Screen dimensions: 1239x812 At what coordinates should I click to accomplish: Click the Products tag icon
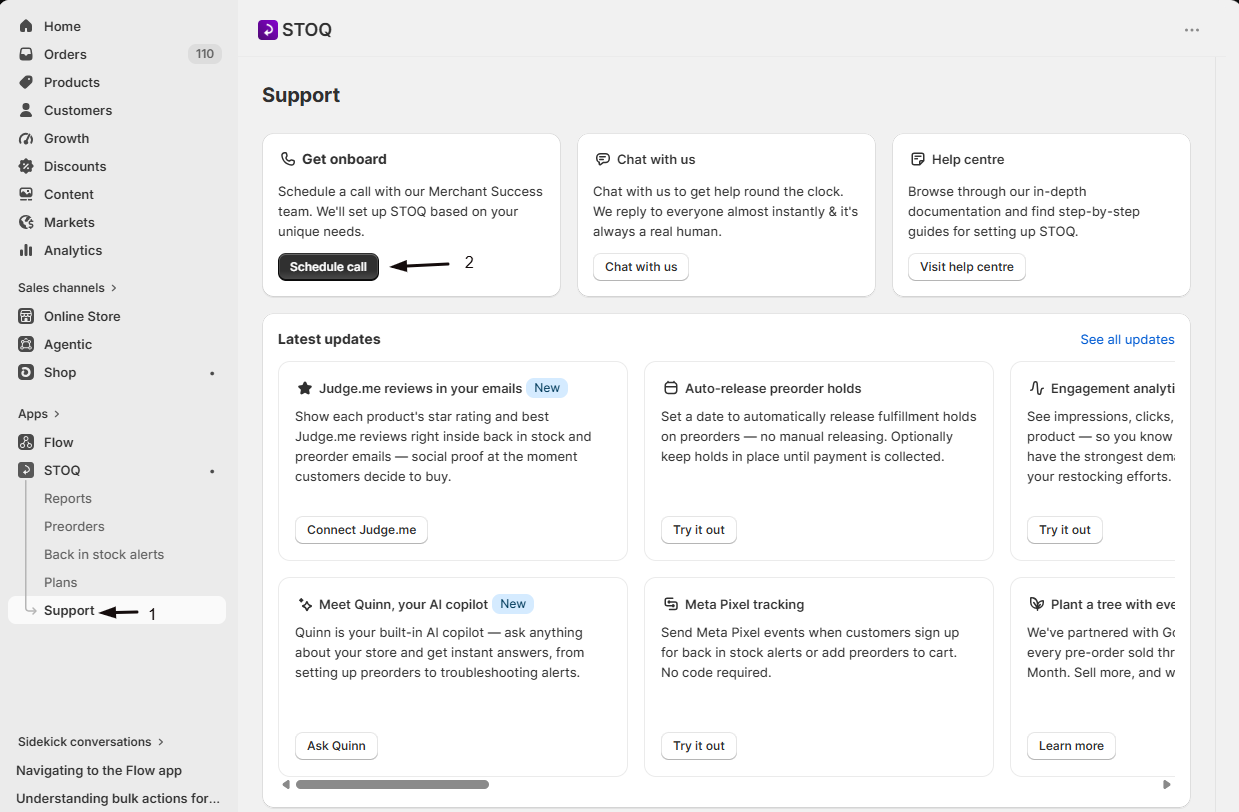click(x=26, y=82)
